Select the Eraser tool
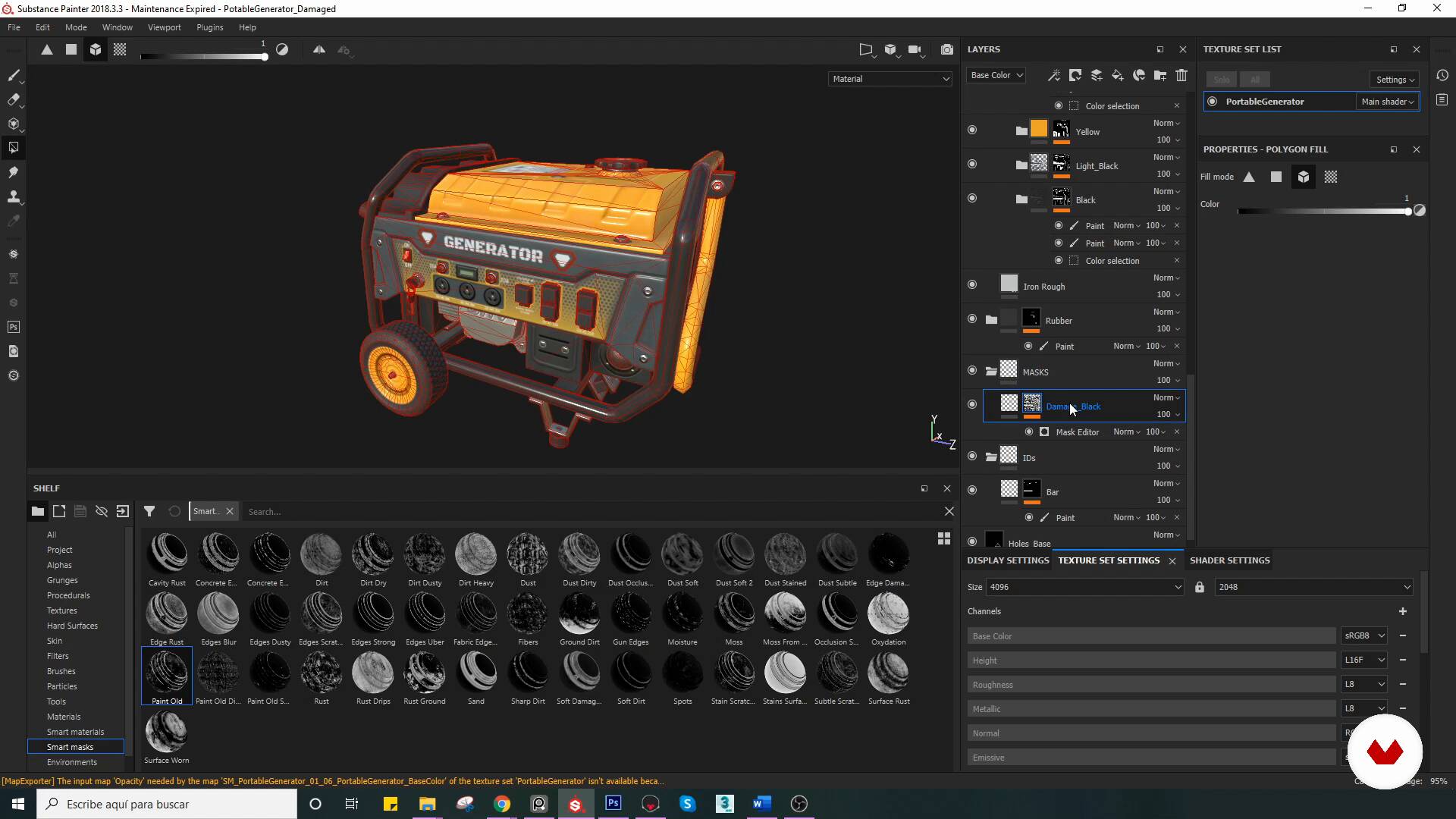Screen dimensions: 1456x819 point(14,99)
